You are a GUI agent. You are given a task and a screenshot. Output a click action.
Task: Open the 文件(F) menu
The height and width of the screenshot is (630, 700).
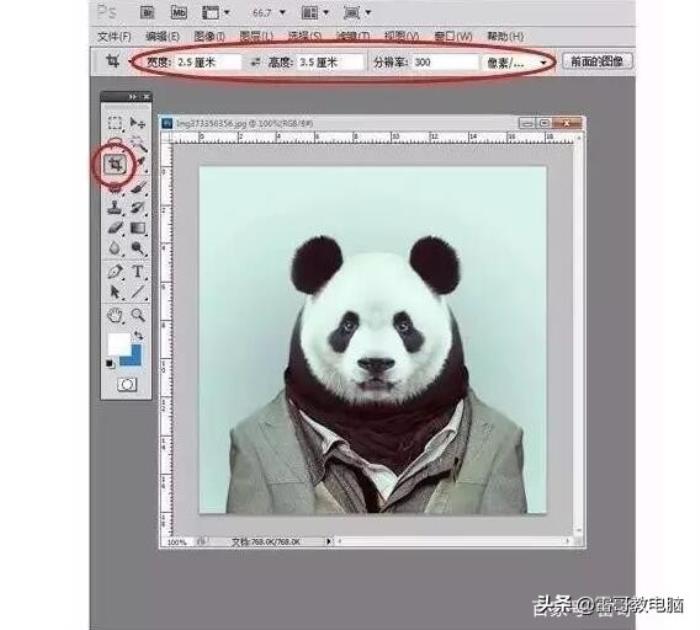[x=114, y=37]
